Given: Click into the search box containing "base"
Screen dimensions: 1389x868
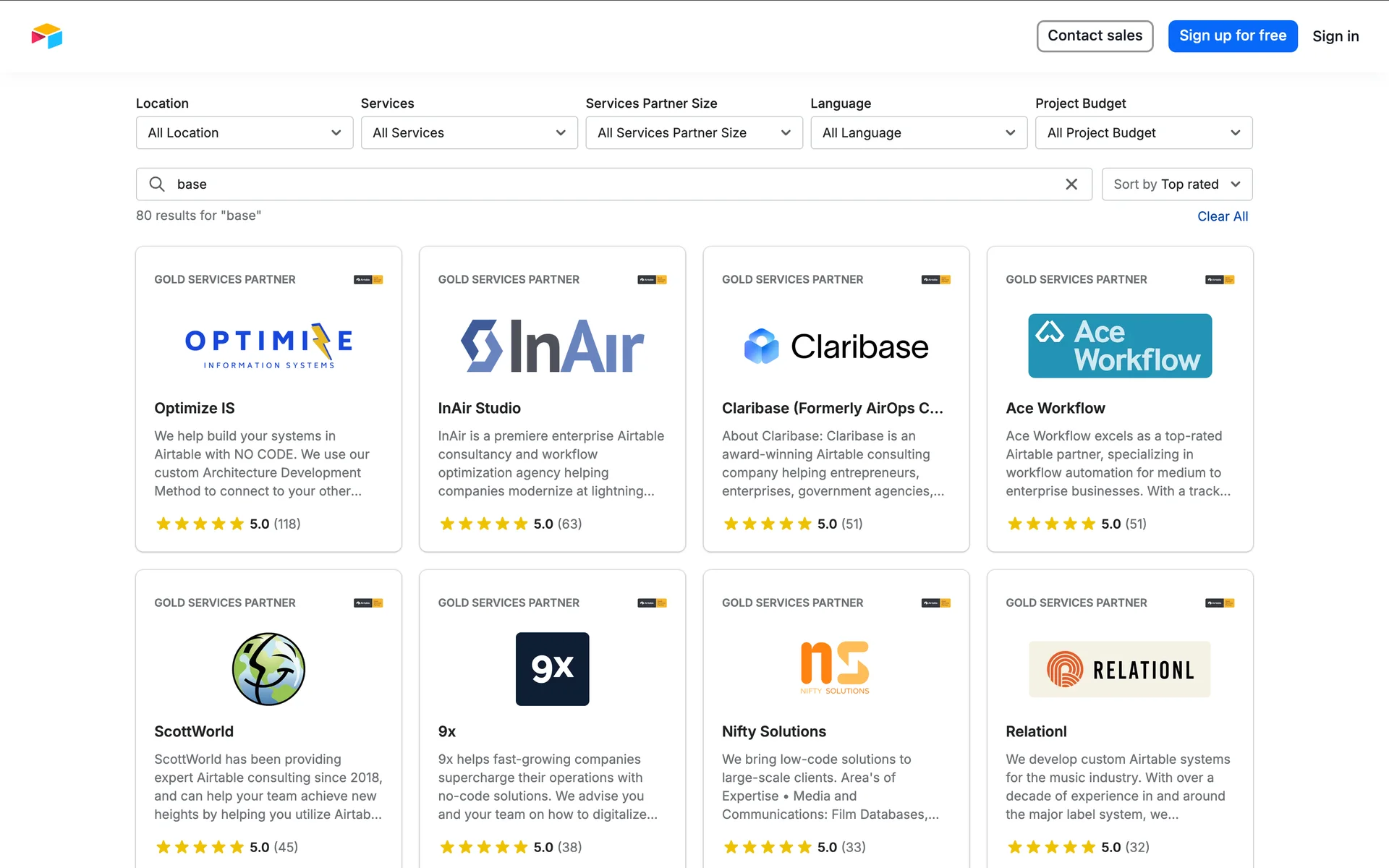Looking at the screenshot, I should [608, 184].
